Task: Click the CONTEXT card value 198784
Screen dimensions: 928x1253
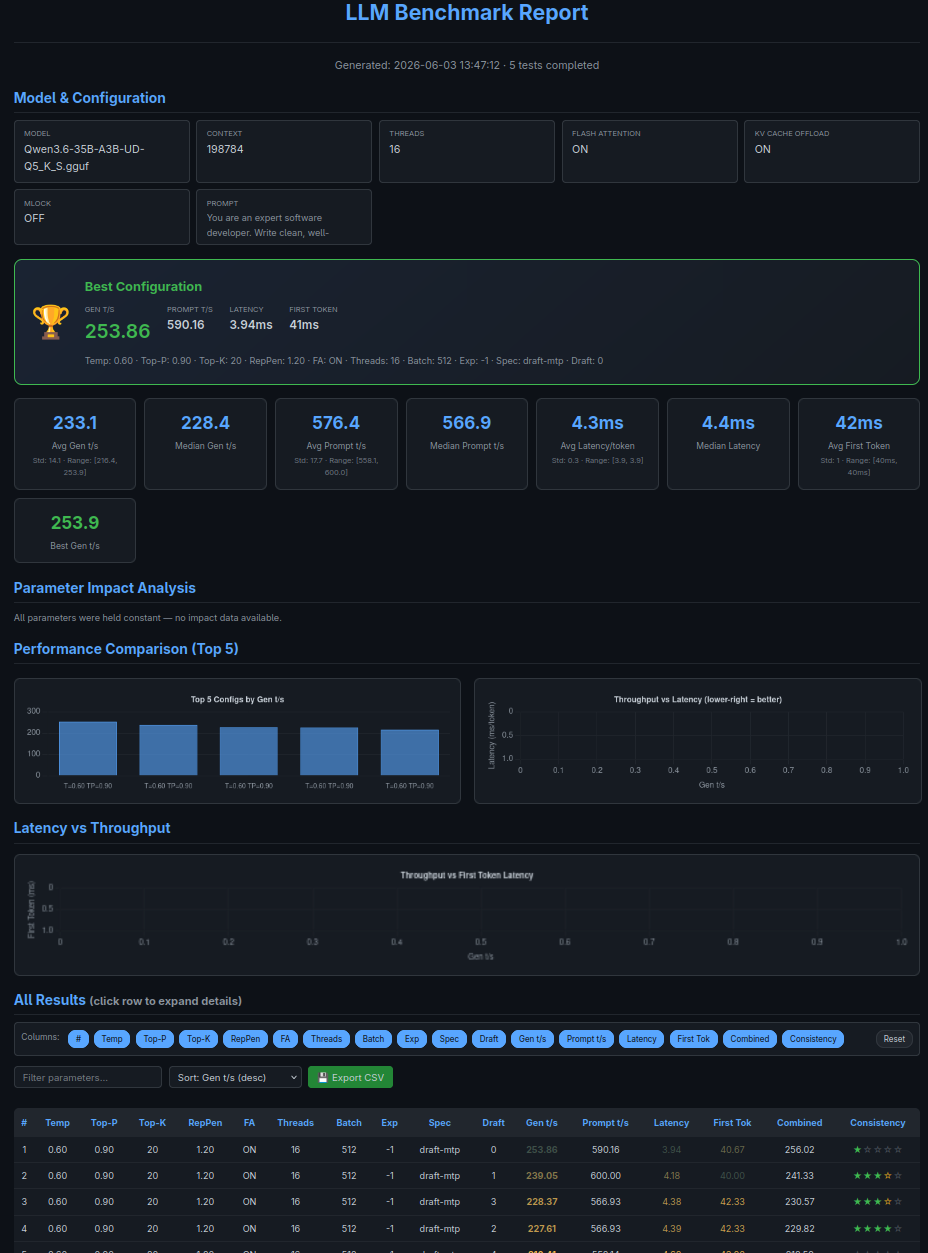Action: pos(226,149)
